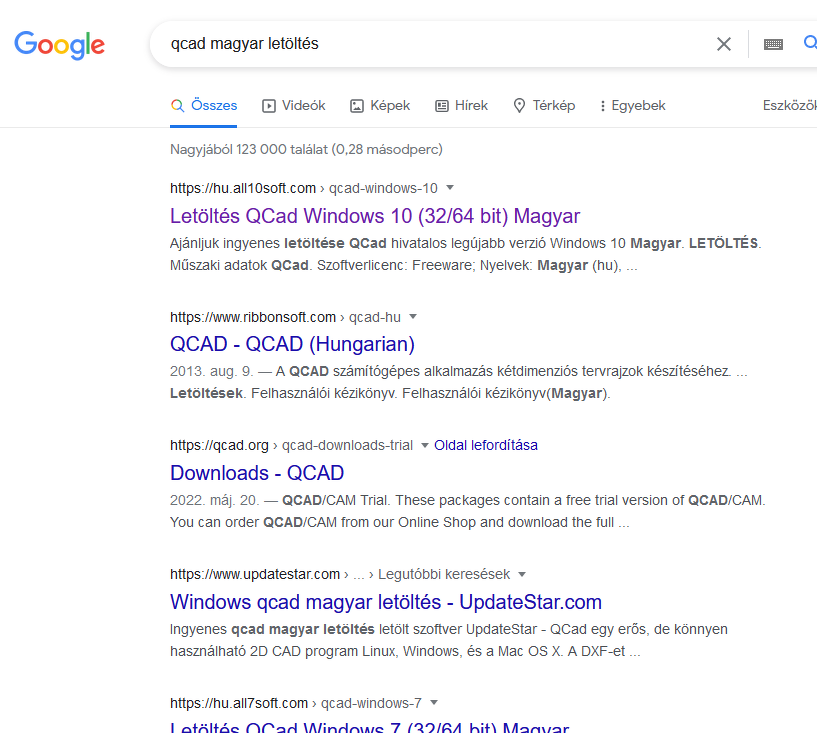
Task: Open Windows qcad magyar letöltés UpdateStar result
Action: coord(386,602)
